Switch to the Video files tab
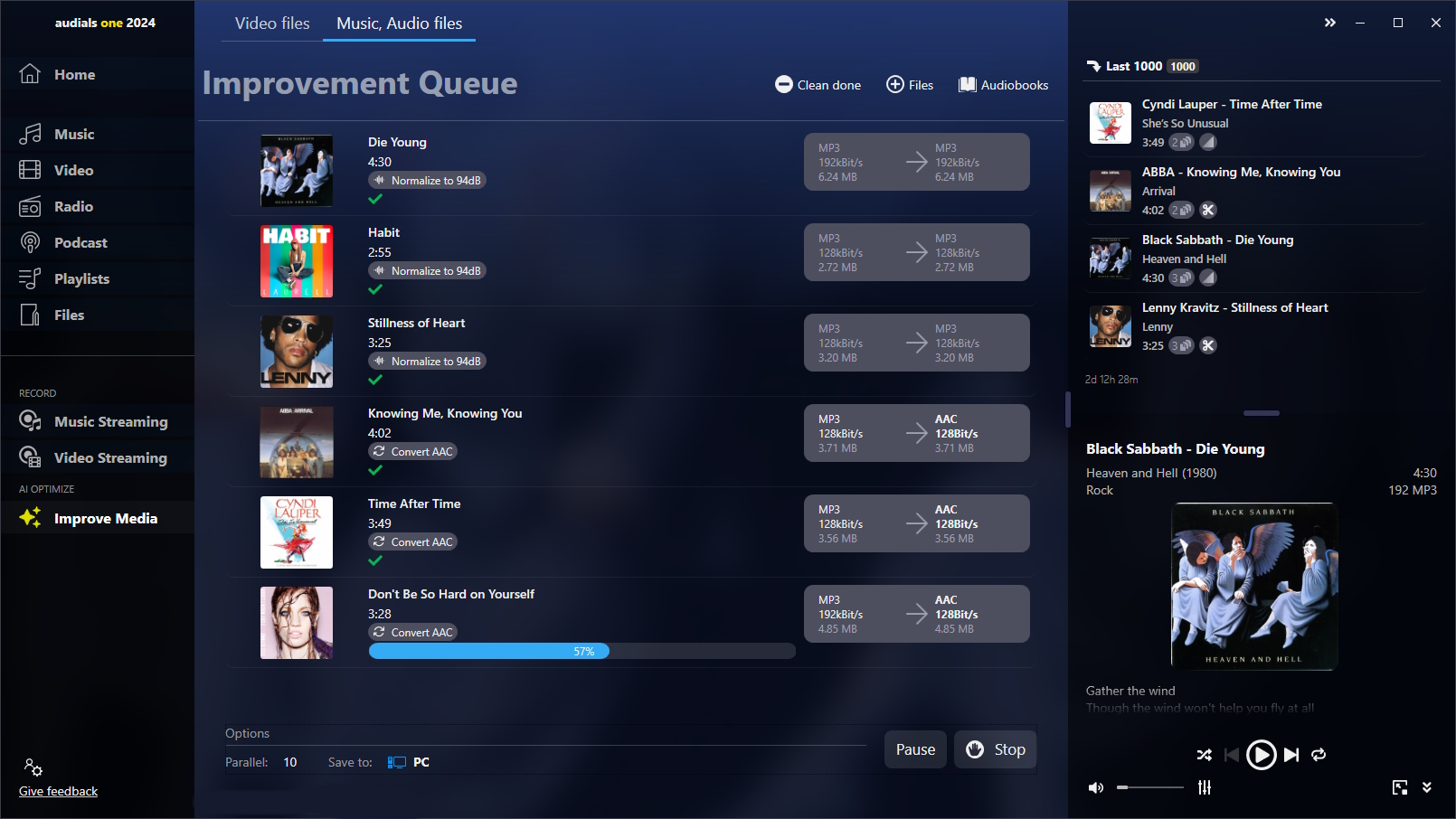The height and width of the screenshot is (819, 1456). [x=272, y=24]
